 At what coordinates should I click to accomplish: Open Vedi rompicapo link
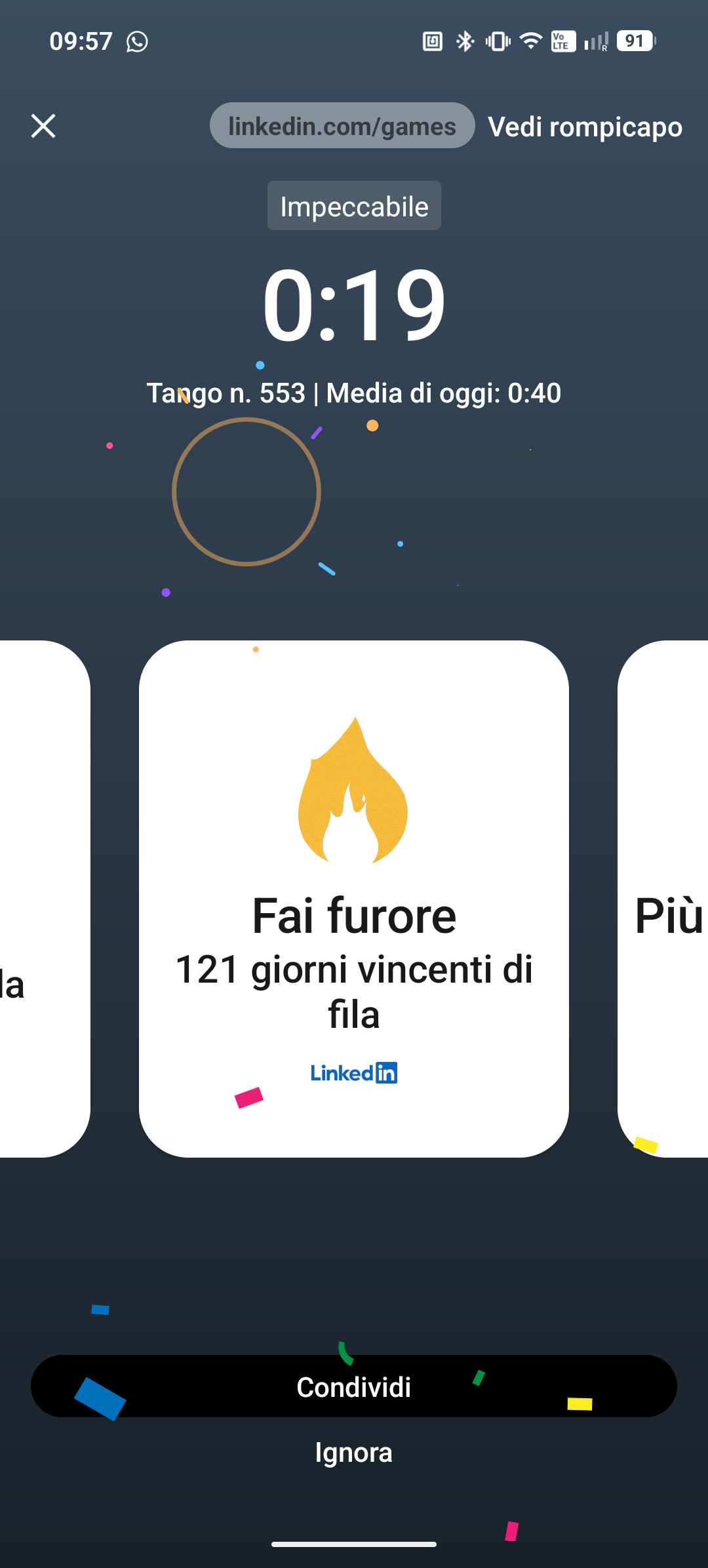point(585,127)
